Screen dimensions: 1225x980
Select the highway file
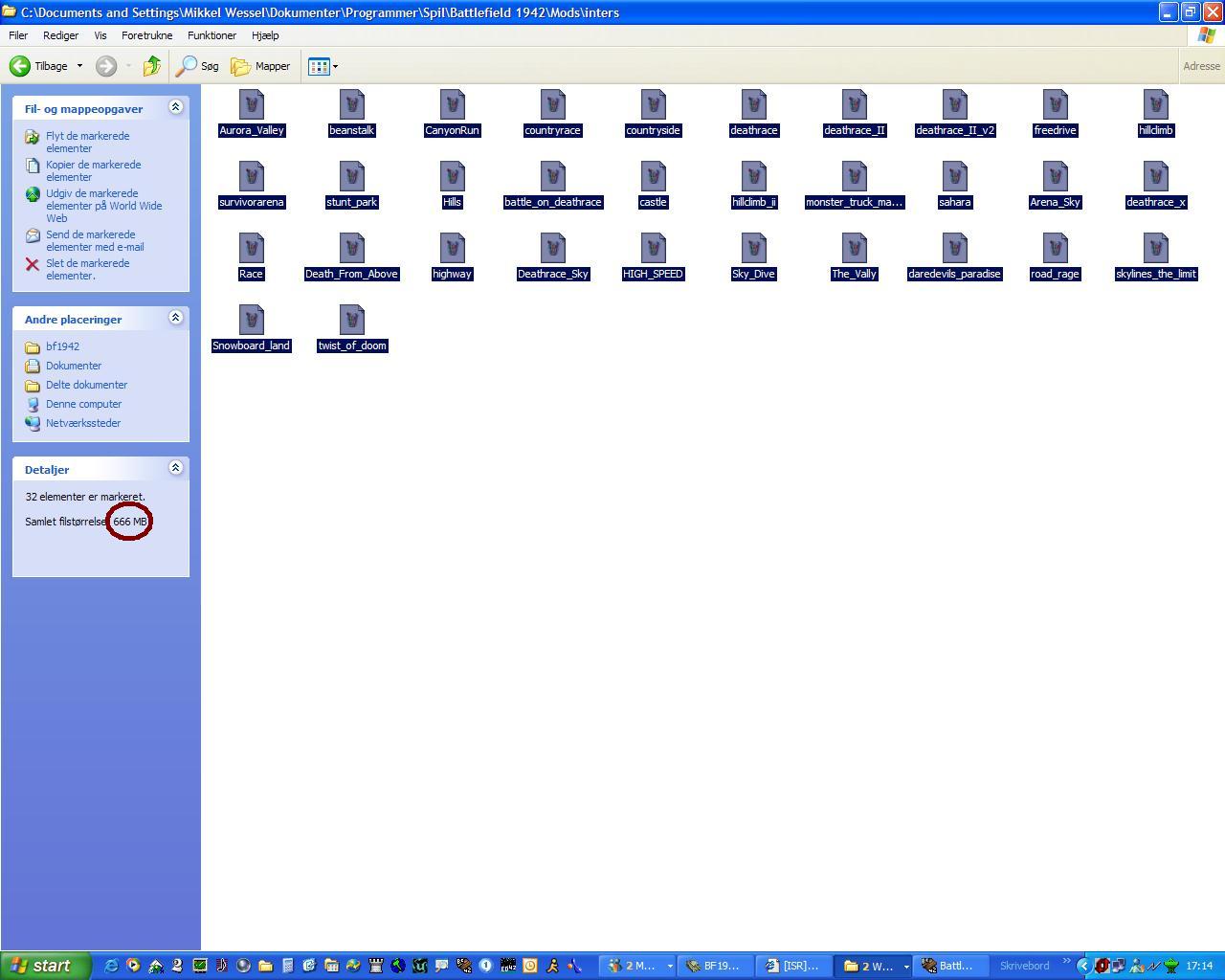point(452,256)
